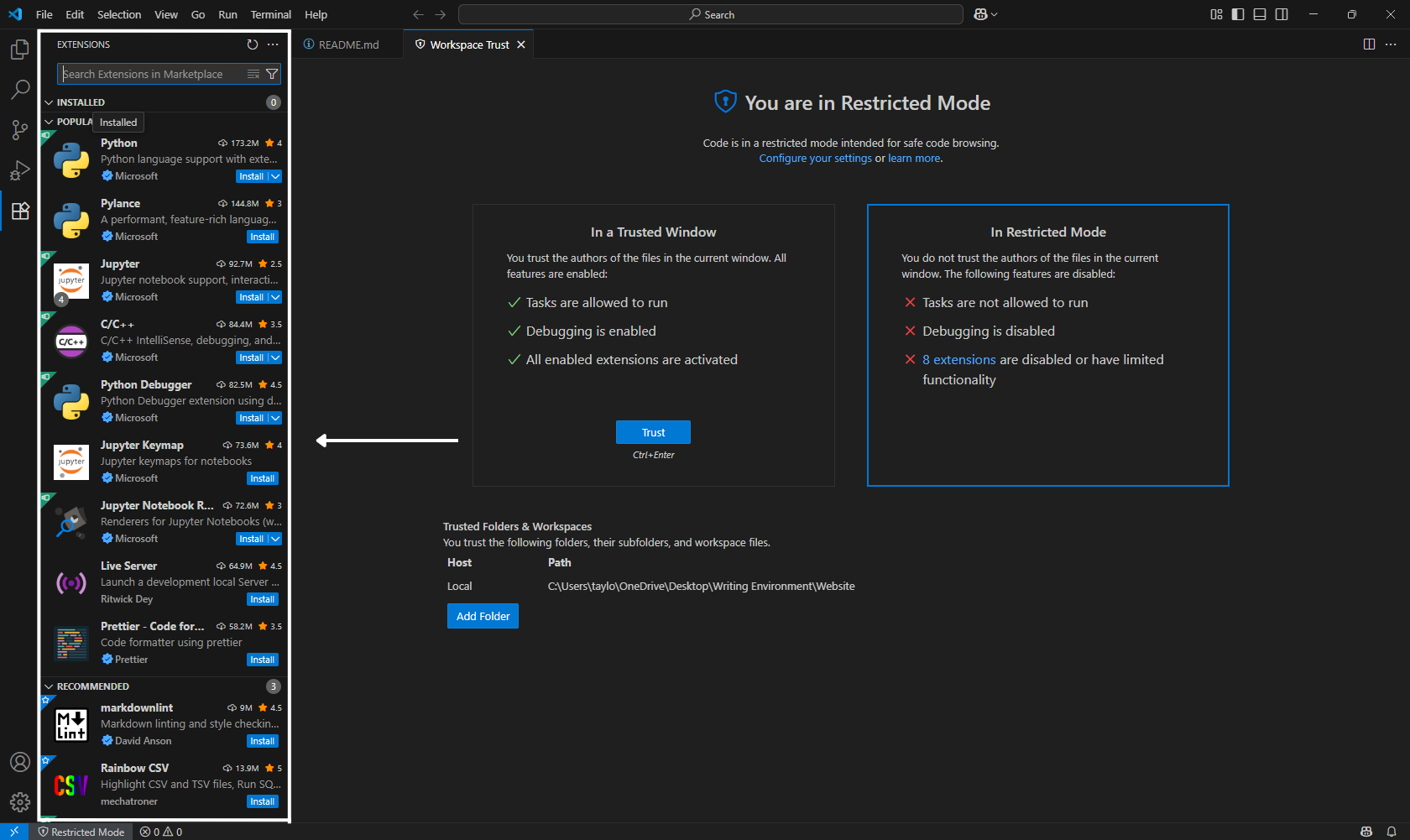Open the Manage gear icon
Viewport: 1410px width, 840px height.
20,802
